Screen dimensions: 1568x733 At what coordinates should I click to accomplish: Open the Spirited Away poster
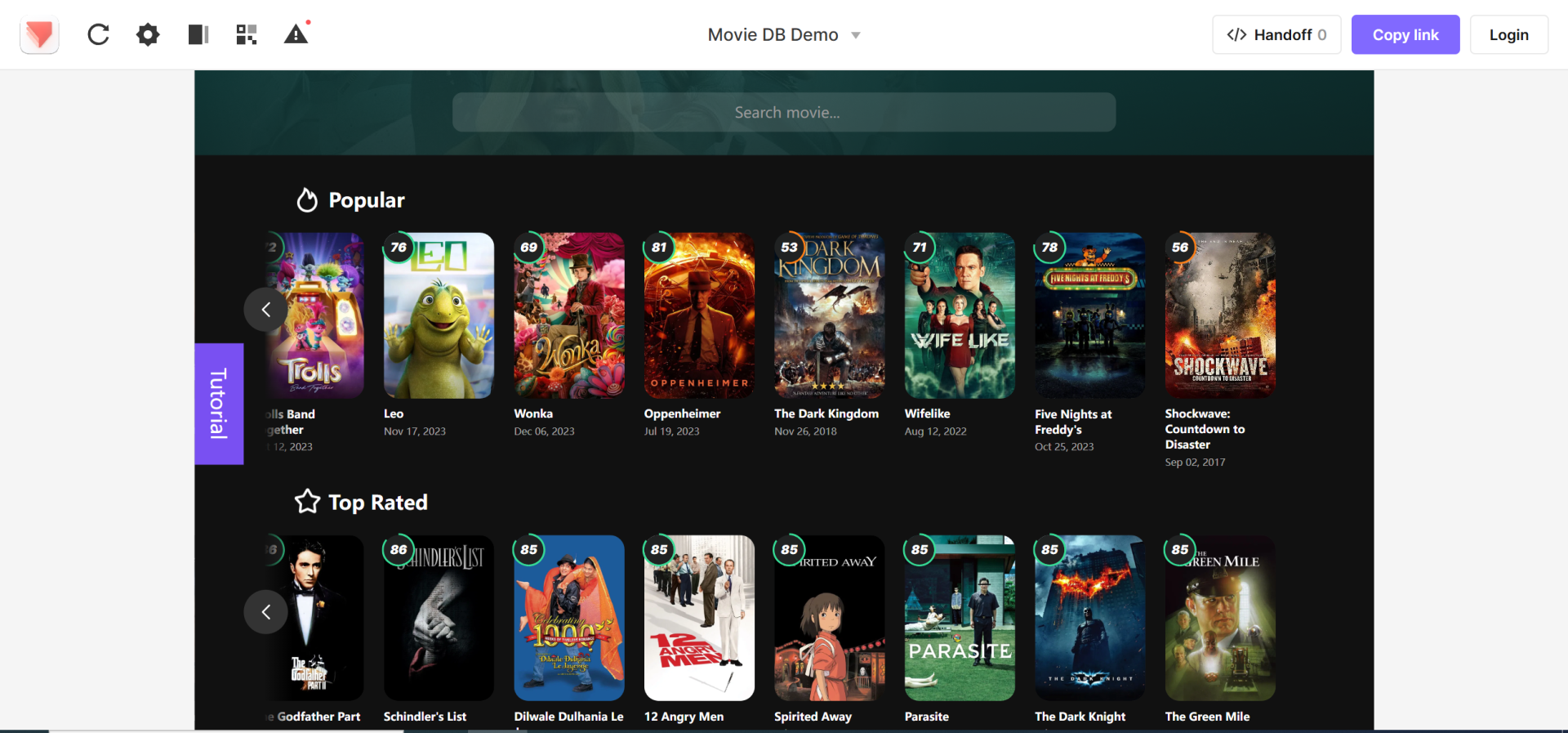pyautogui.click(x=830, y=618)
